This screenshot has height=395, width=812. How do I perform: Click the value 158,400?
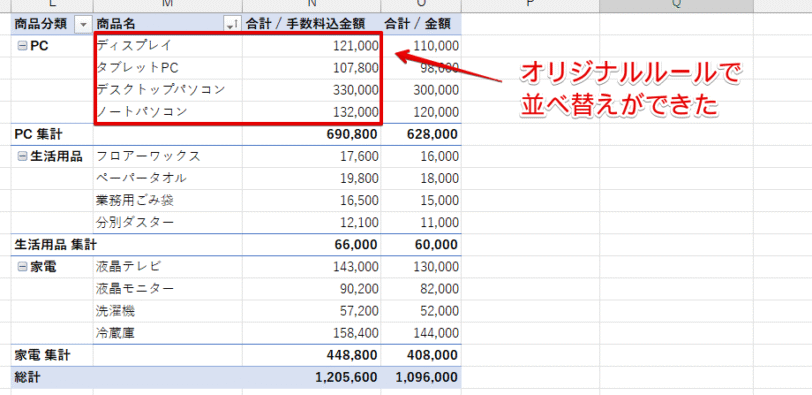[356, 333]
